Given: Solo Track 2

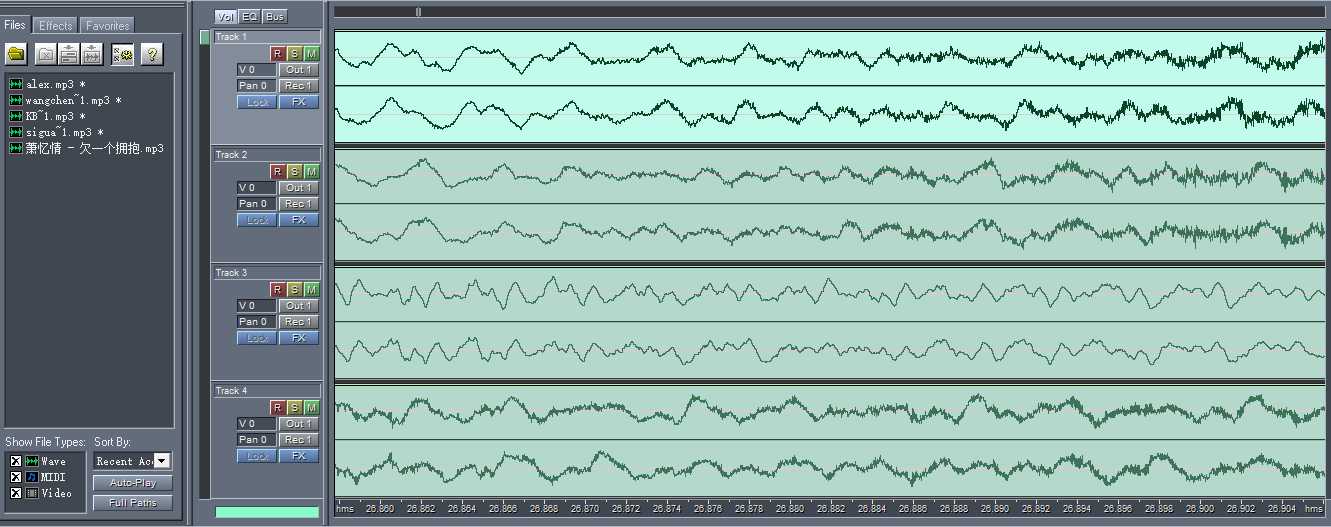Looking at the screenshot, I should pyautogui.click(x=294, y=172).
